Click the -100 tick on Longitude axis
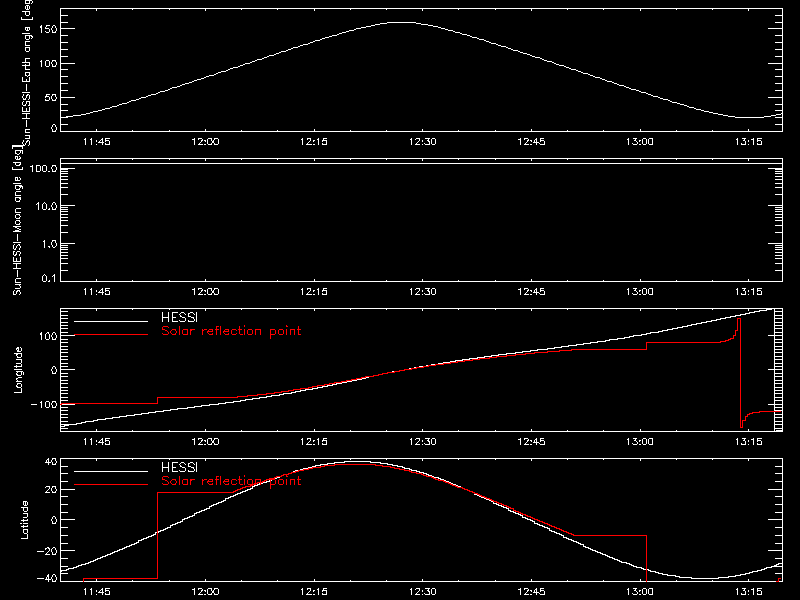This screenshot has height=600, width=800. (x=44, y=404)
